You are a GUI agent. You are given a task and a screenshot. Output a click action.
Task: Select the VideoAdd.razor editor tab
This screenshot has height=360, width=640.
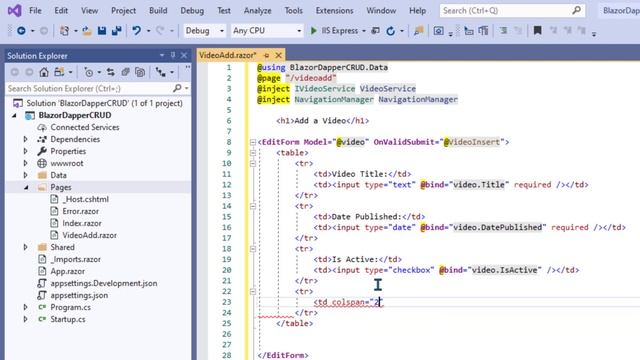(x=228, y=55)
